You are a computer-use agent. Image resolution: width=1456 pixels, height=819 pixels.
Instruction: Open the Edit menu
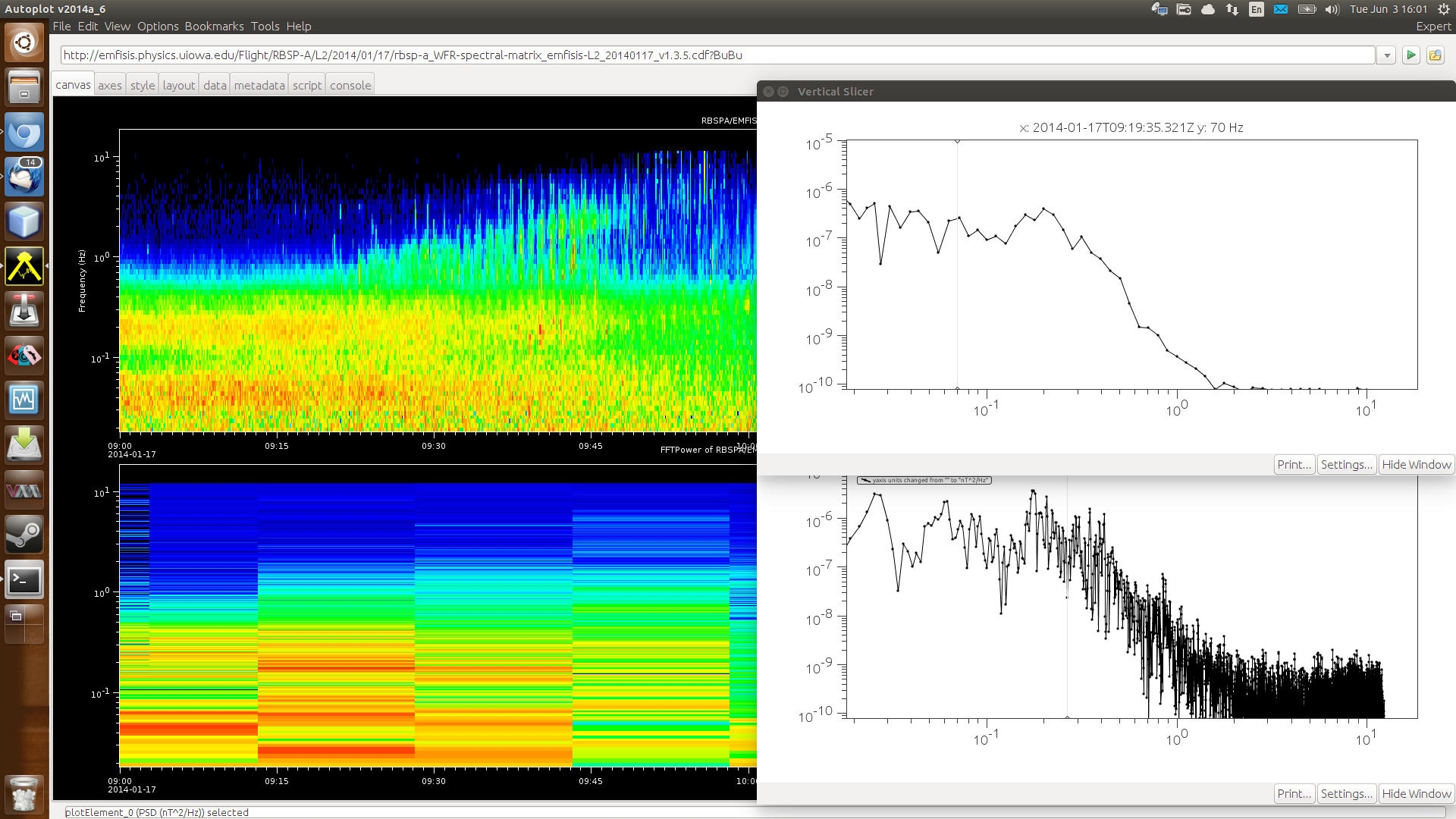[x=88, y=26]
